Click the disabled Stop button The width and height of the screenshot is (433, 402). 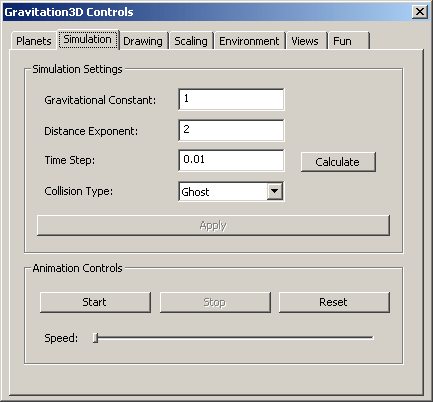coord(215,302)
